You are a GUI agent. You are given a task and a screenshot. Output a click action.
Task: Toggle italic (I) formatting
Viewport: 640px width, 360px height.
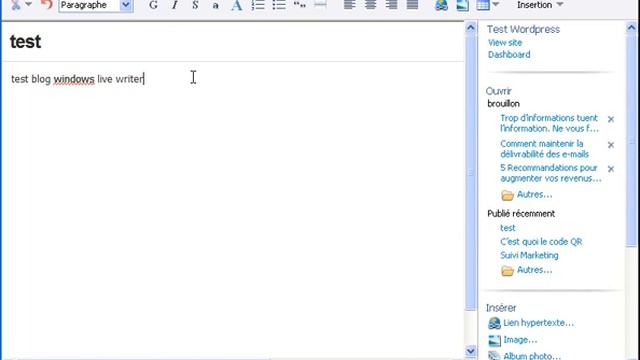coord(175,5)
